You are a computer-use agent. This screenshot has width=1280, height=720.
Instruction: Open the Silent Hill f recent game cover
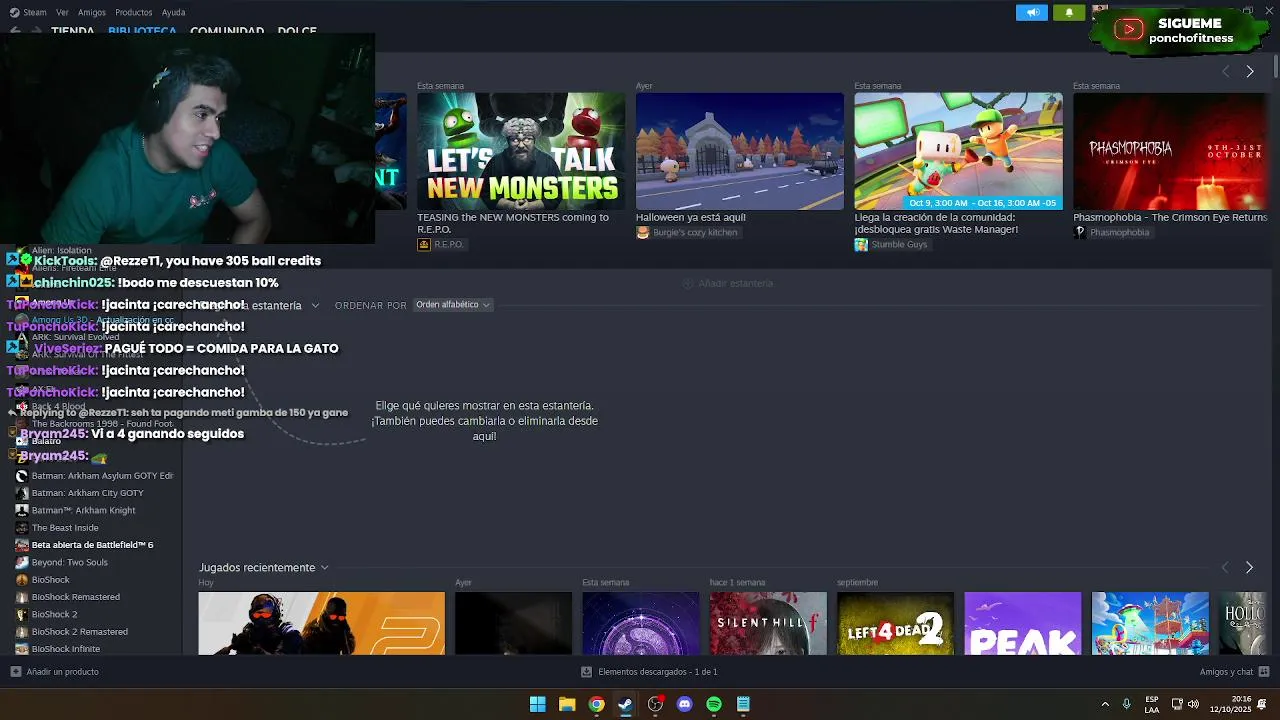[x=768, y=623]
